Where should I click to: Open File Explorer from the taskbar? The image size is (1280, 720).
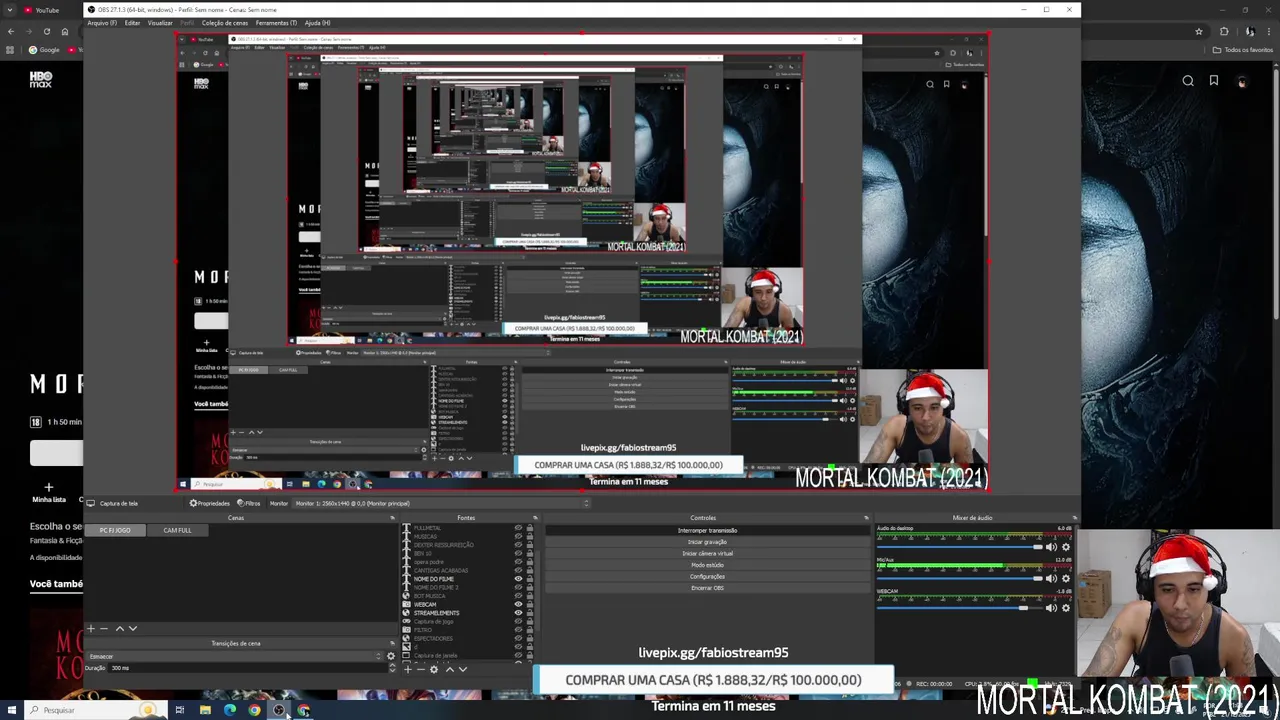coord(205,710)
